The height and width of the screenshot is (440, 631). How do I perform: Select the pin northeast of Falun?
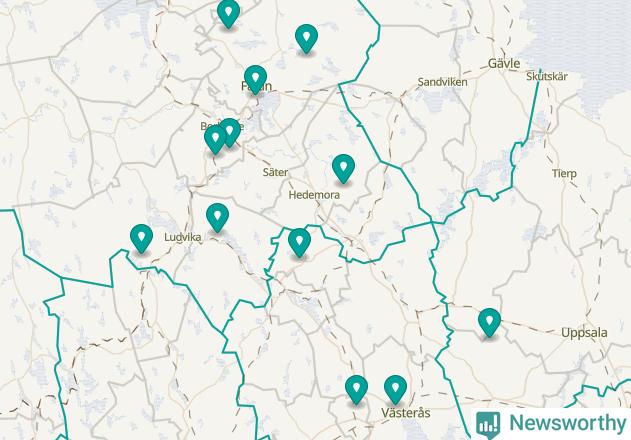point(306,38)
